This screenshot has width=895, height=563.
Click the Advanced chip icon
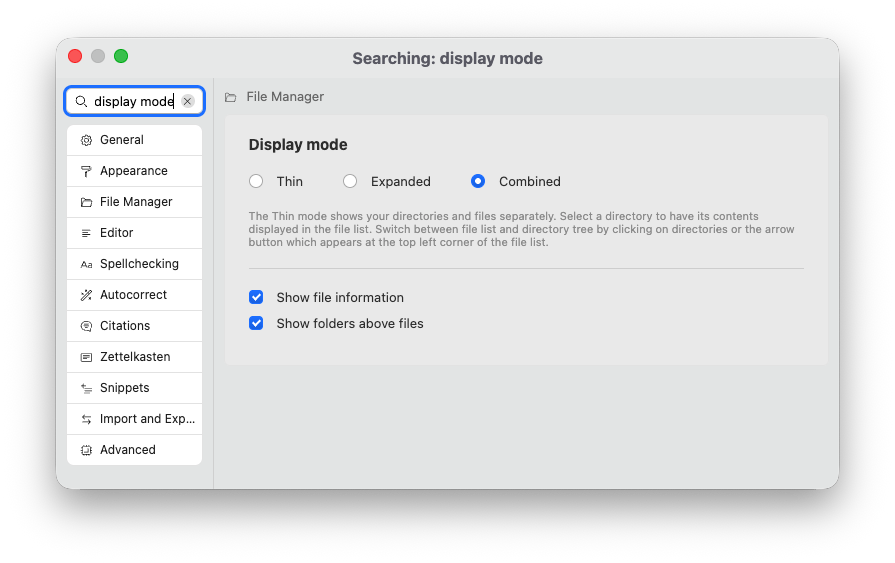pos(86,450)
